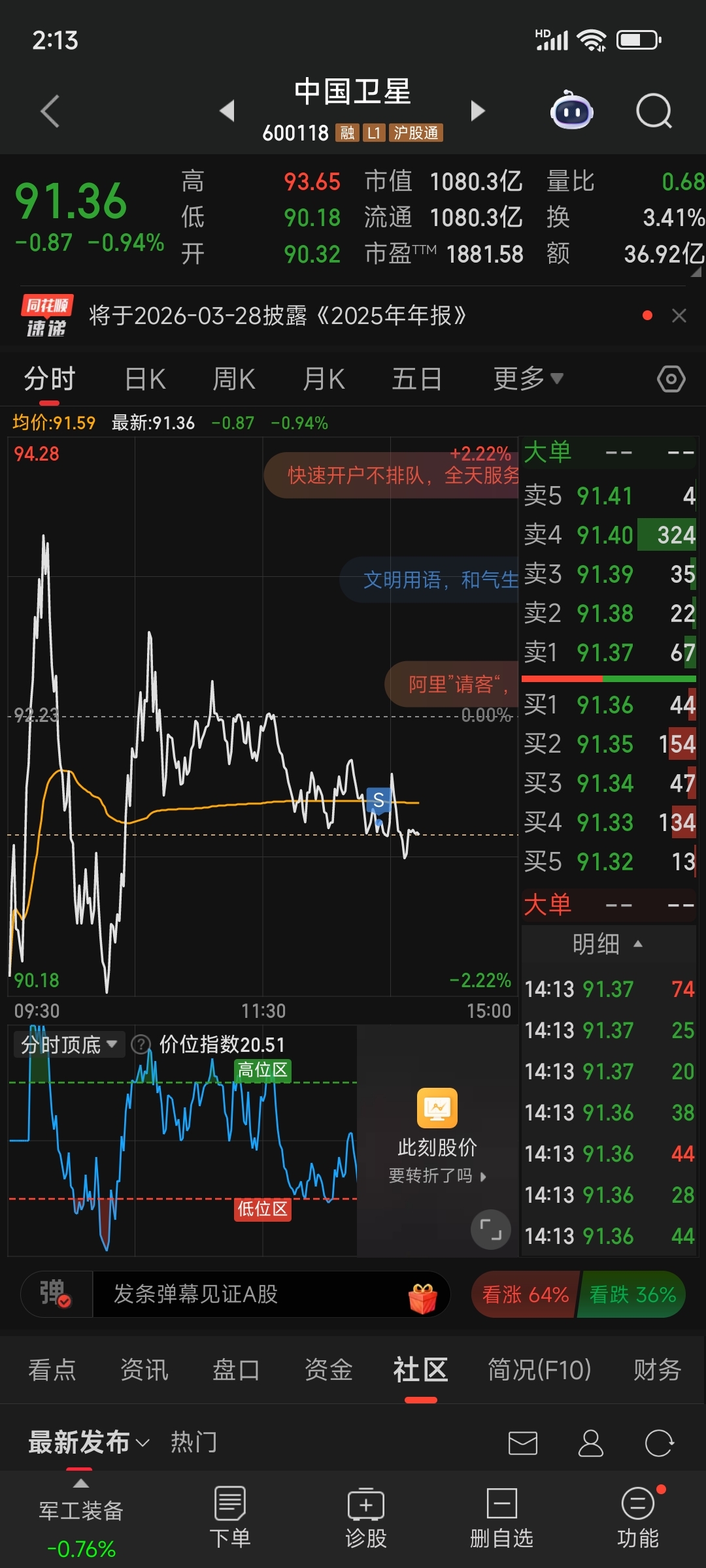Tap the 快速开户不排队 bullet comment

pyautogui.click(x=392, y=476)
